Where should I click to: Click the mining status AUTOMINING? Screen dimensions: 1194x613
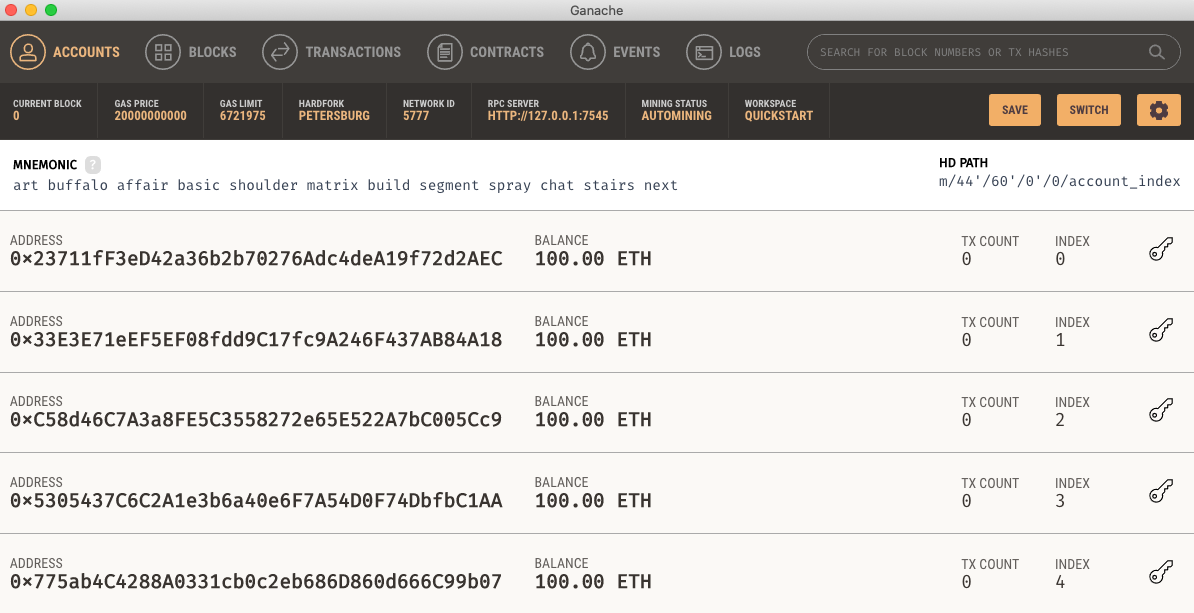tap(676, 116)
